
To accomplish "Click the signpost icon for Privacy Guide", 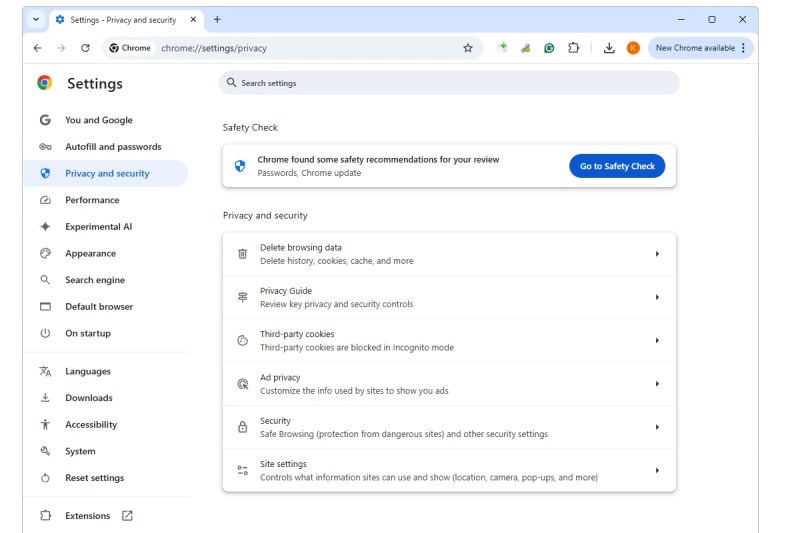I will pos(243,297).
